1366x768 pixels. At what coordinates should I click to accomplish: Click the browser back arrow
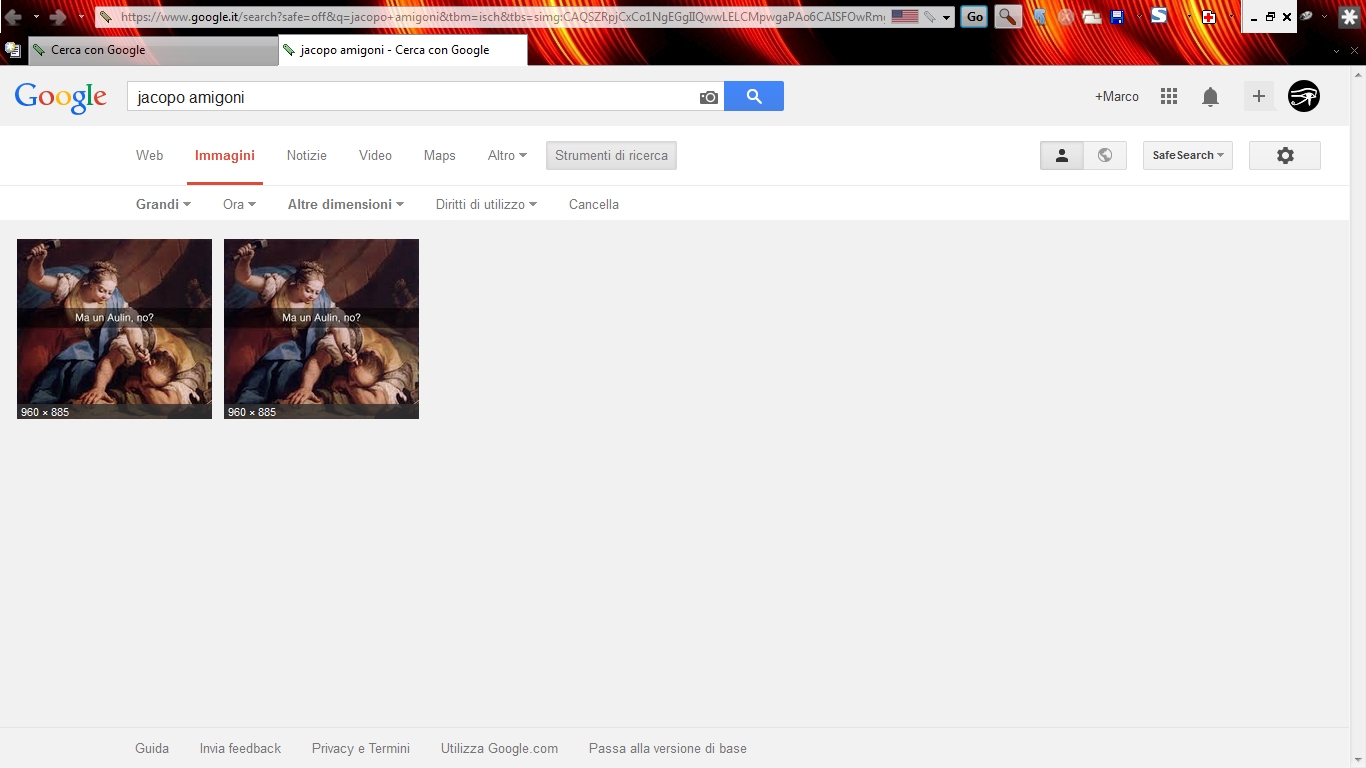coord(13,16)
